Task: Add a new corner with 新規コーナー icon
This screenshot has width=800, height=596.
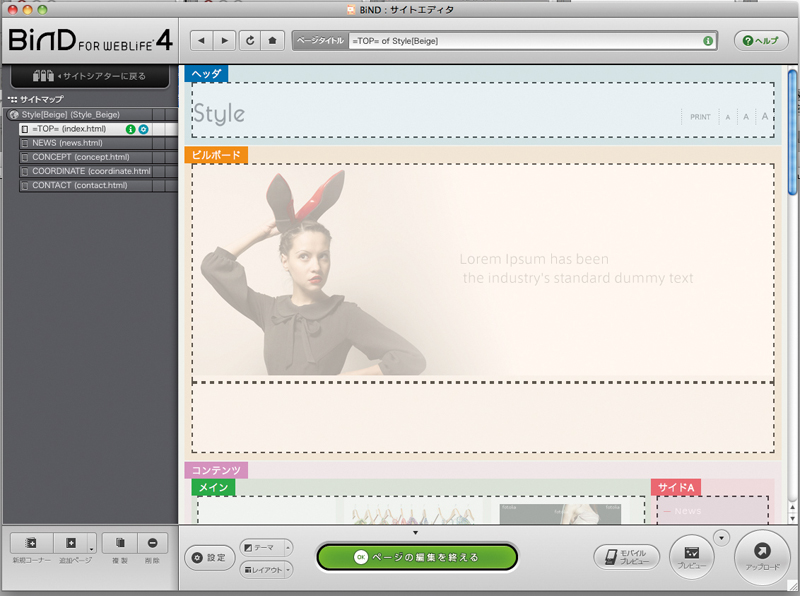Action: 31,543
